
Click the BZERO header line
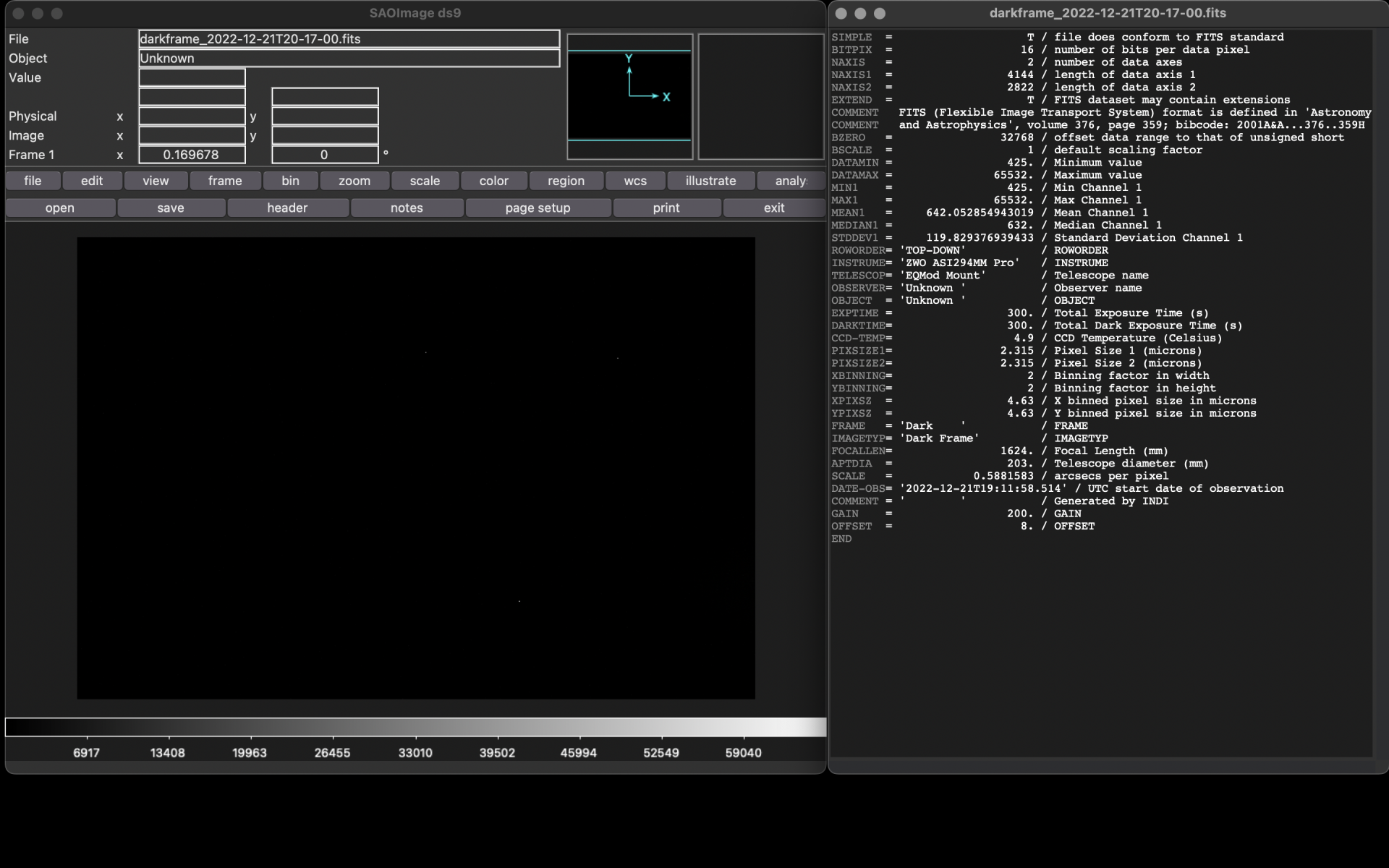[1088, 137]
